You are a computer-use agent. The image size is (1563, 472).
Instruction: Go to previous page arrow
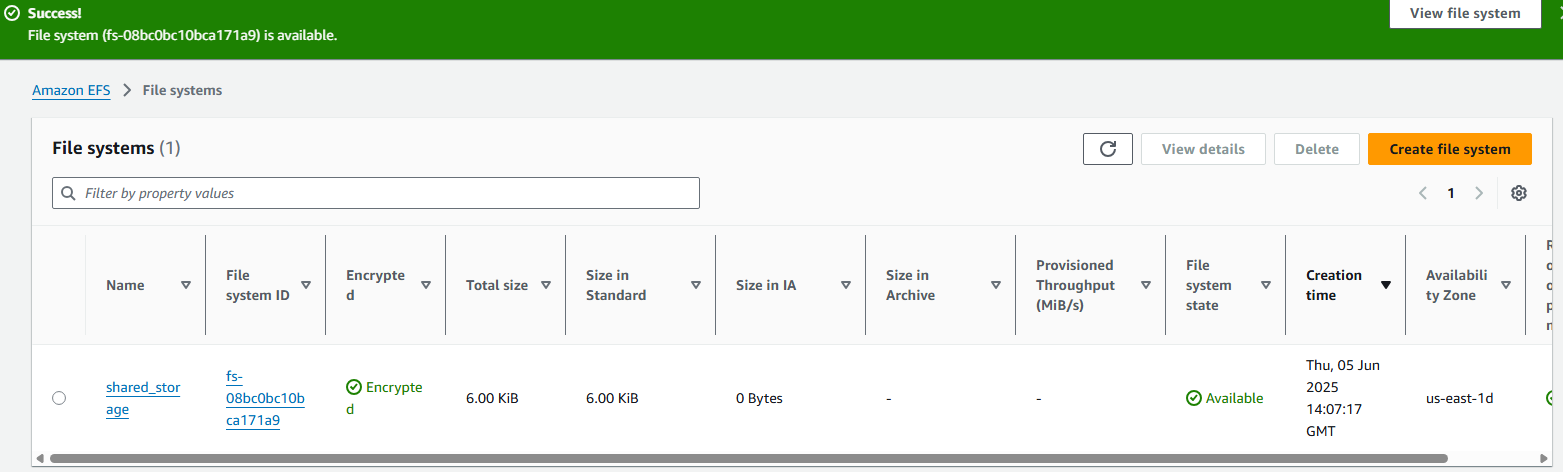pyautogui.click(x=1423, y=193)
